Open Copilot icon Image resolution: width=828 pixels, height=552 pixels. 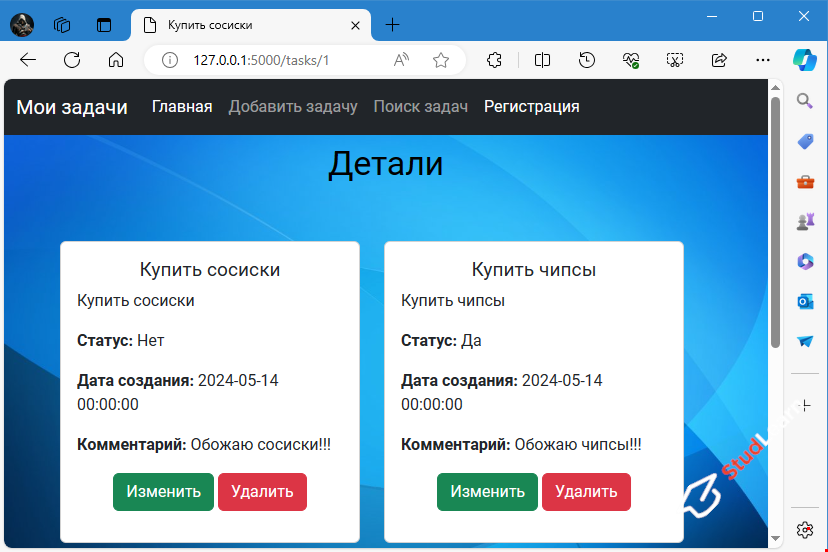point(804,60)
